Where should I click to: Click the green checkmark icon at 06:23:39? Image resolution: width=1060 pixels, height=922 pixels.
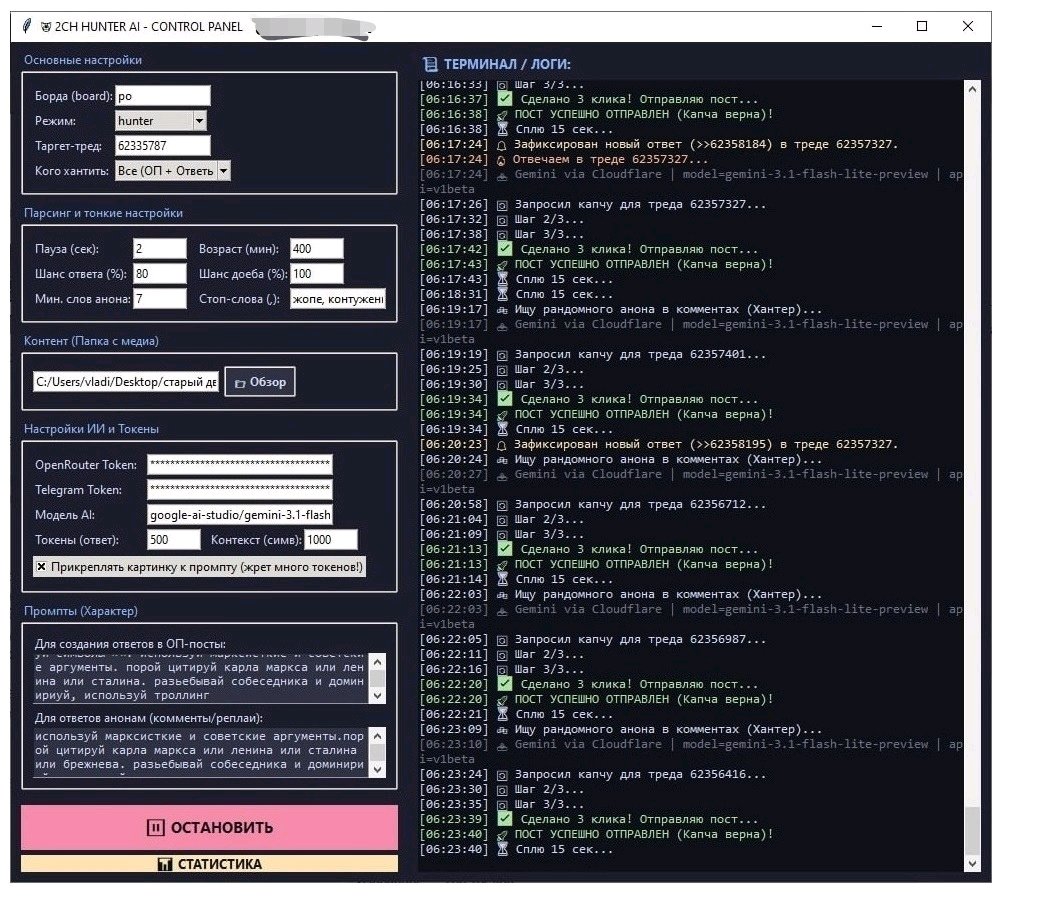coord(504,819)
